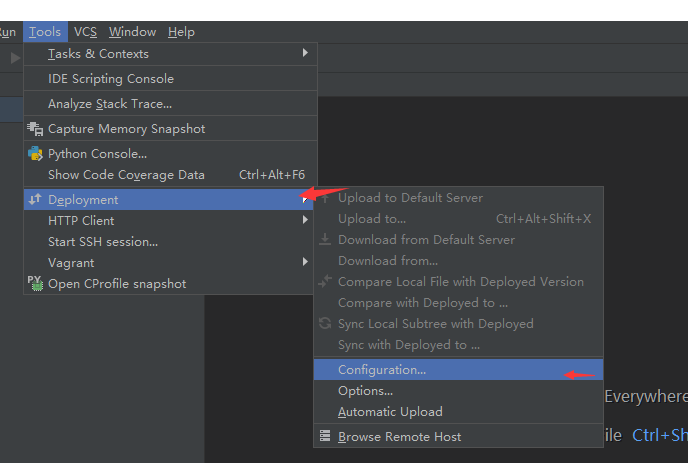The width and height of the screenshot is (688, 463).
Task: Select Browse Remote Host entry text
Action: pos(399,437)
